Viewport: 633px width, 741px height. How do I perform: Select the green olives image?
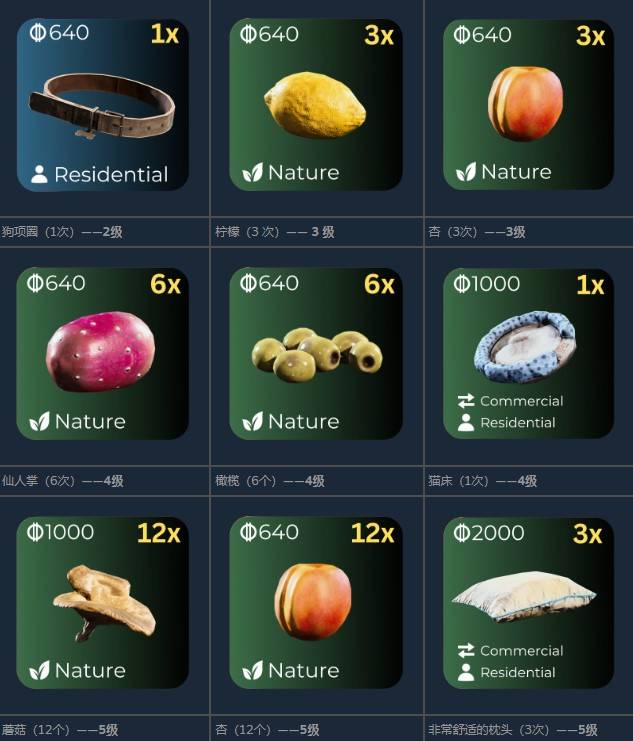tap(317, 355)
